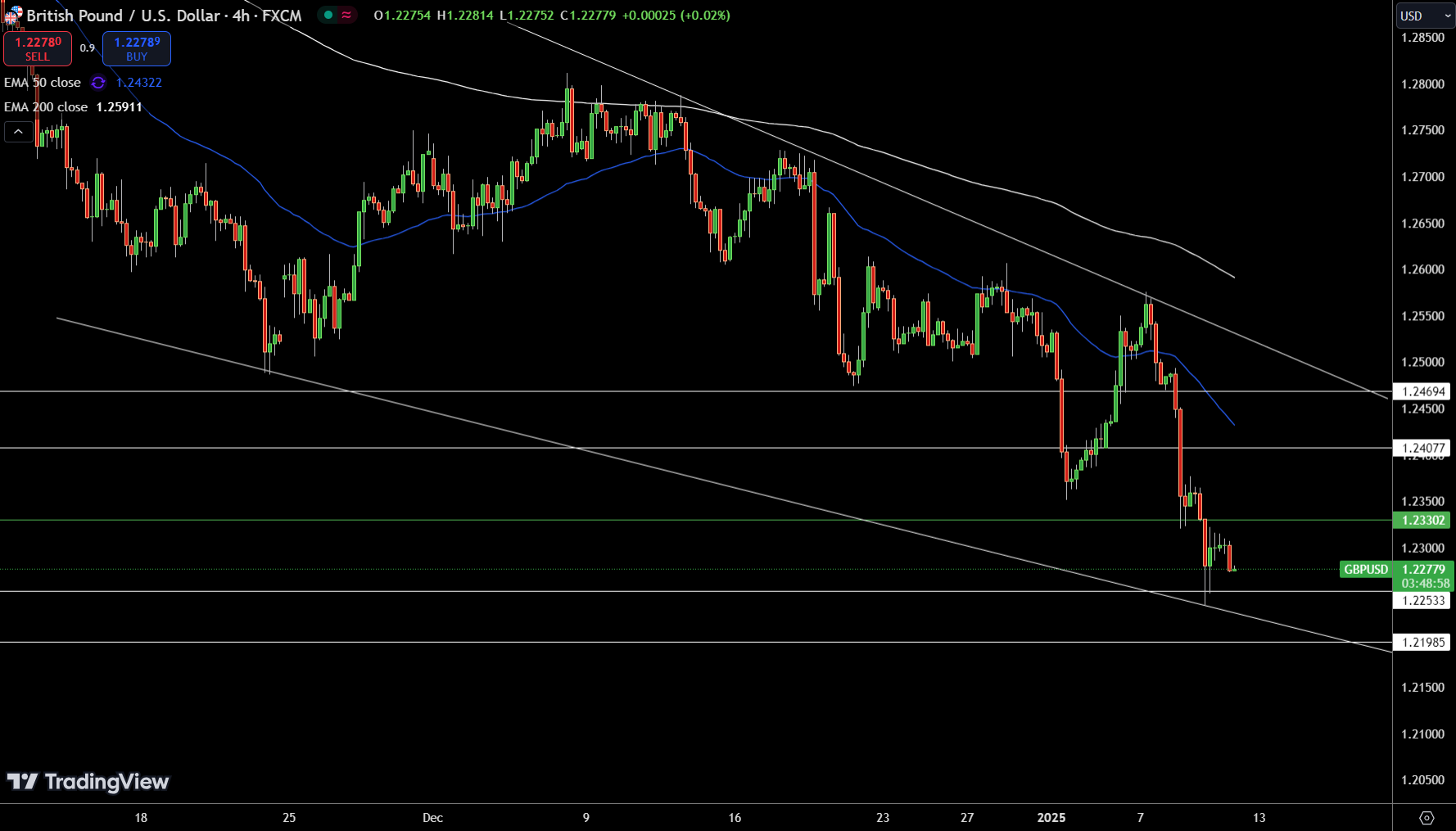Select the green 1.23302 price label
Viewport: 1456px width, 831px height.
1422,520
